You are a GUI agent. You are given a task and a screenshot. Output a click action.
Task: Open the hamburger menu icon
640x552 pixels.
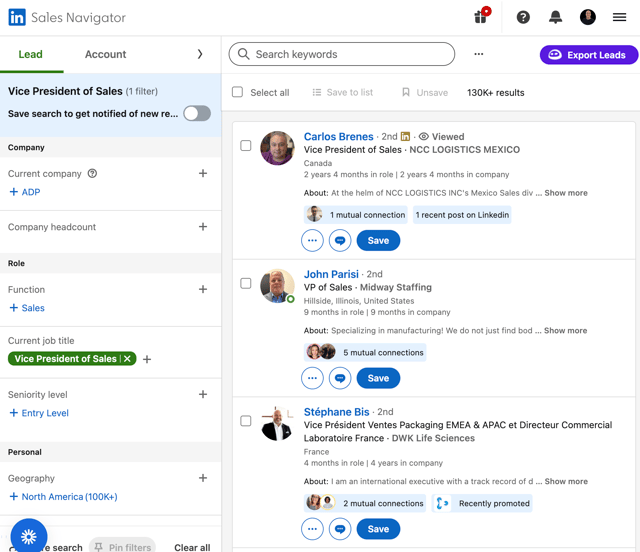coord(619,17)
